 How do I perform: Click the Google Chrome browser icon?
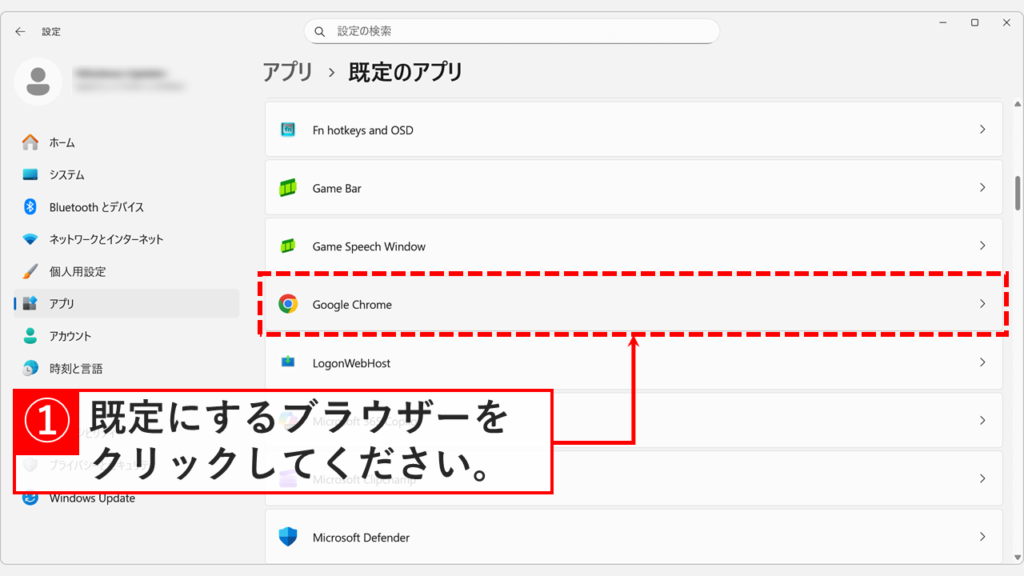click(290, 304)
